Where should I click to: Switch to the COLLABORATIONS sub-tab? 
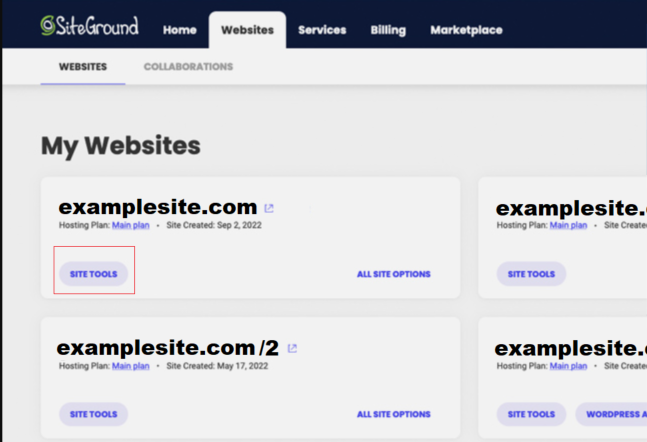pyautogui.click(x=188, y=67)
